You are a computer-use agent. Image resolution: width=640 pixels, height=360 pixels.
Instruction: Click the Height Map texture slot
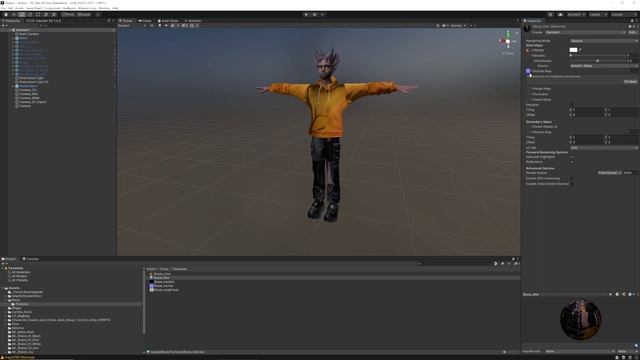click(x=528, y=89)
